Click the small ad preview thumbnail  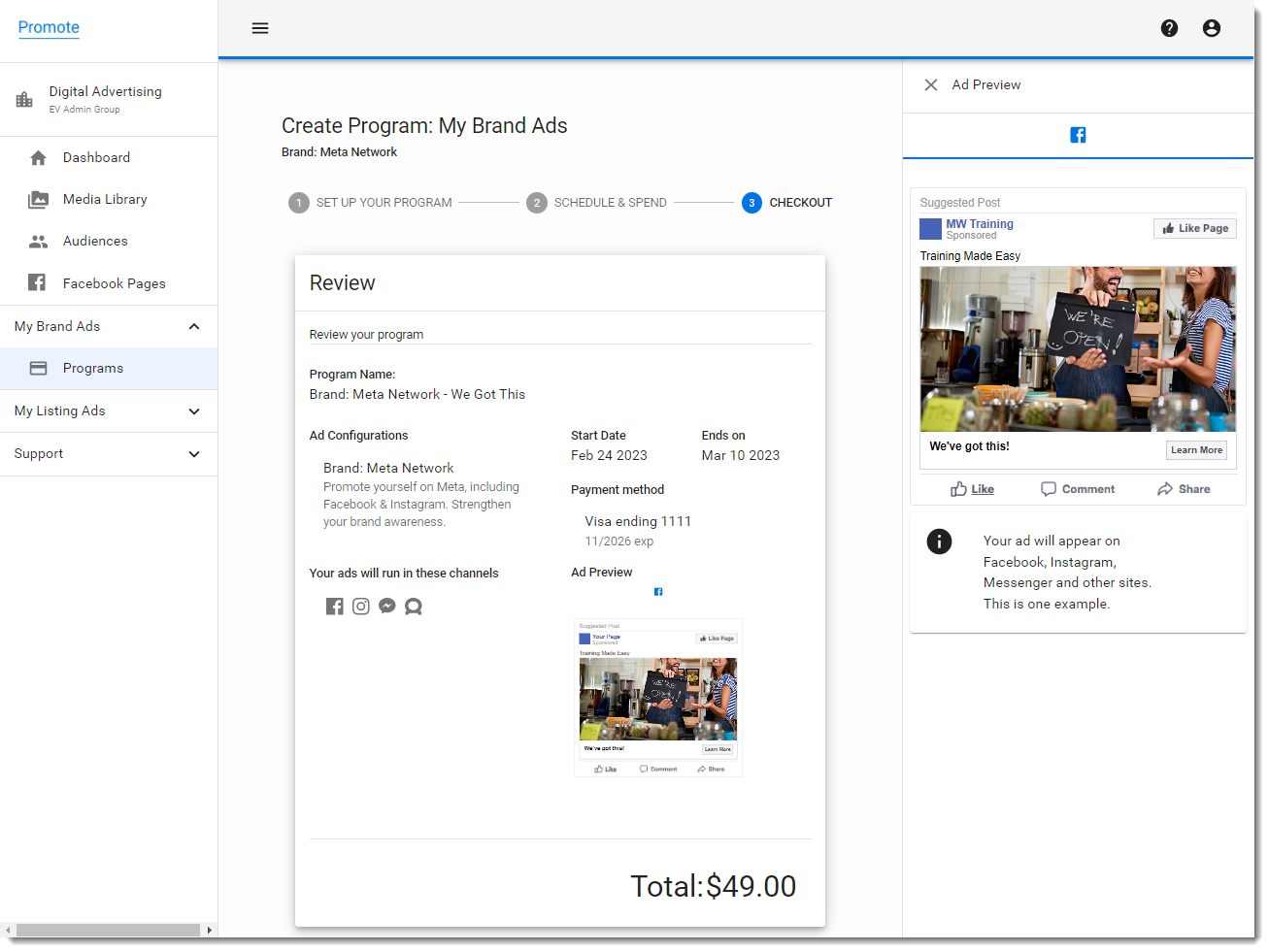pyautogui.click(x=658, y=698)
